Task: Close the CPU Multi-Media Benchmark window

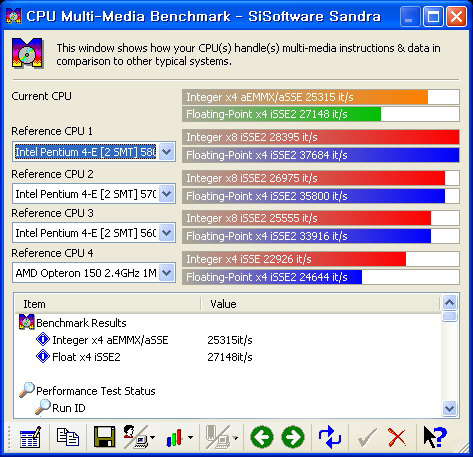Action: 456,16
